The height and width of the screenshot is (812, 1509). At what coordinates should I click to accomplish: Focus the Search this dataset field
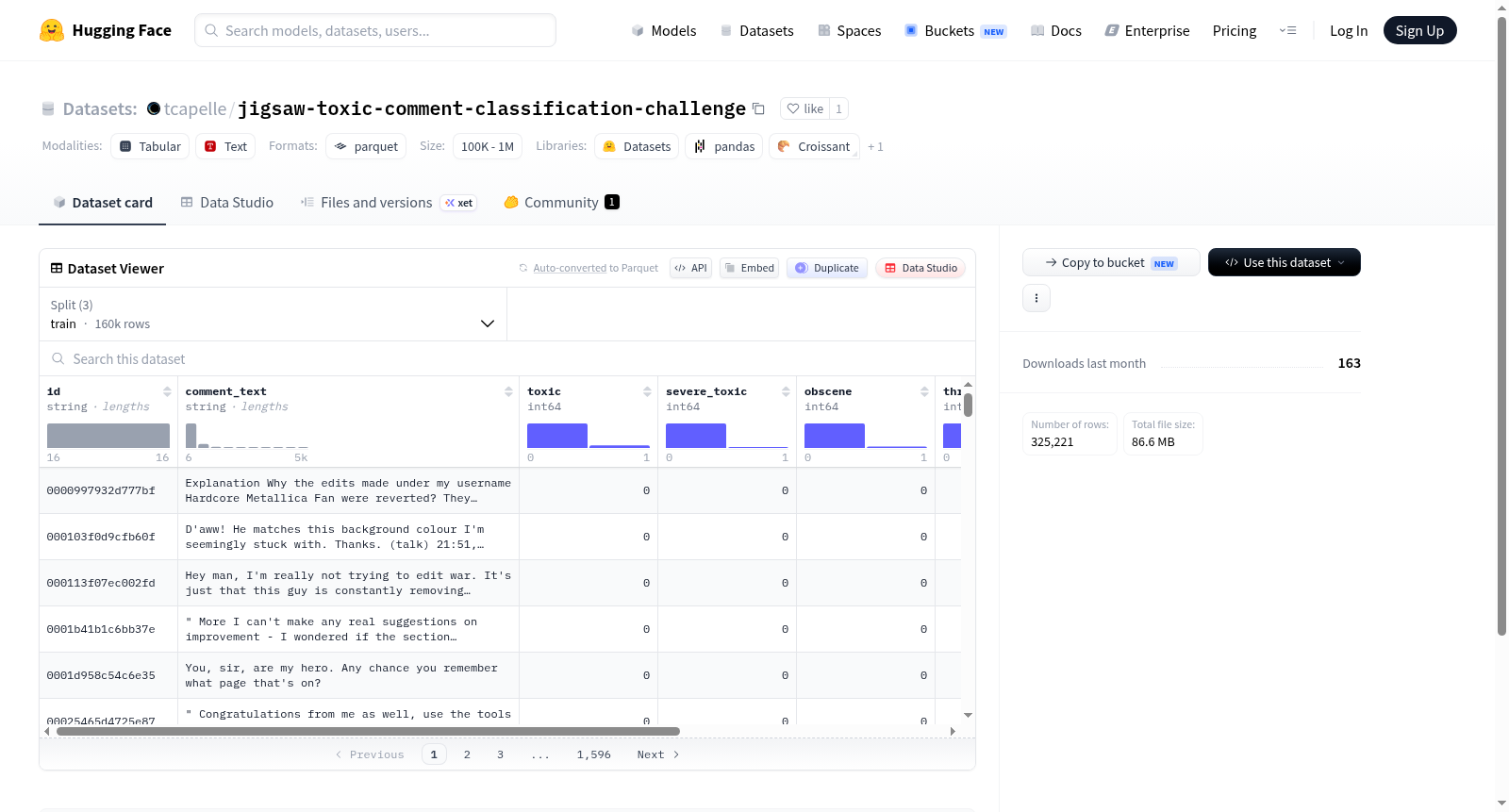coord(507,359)
